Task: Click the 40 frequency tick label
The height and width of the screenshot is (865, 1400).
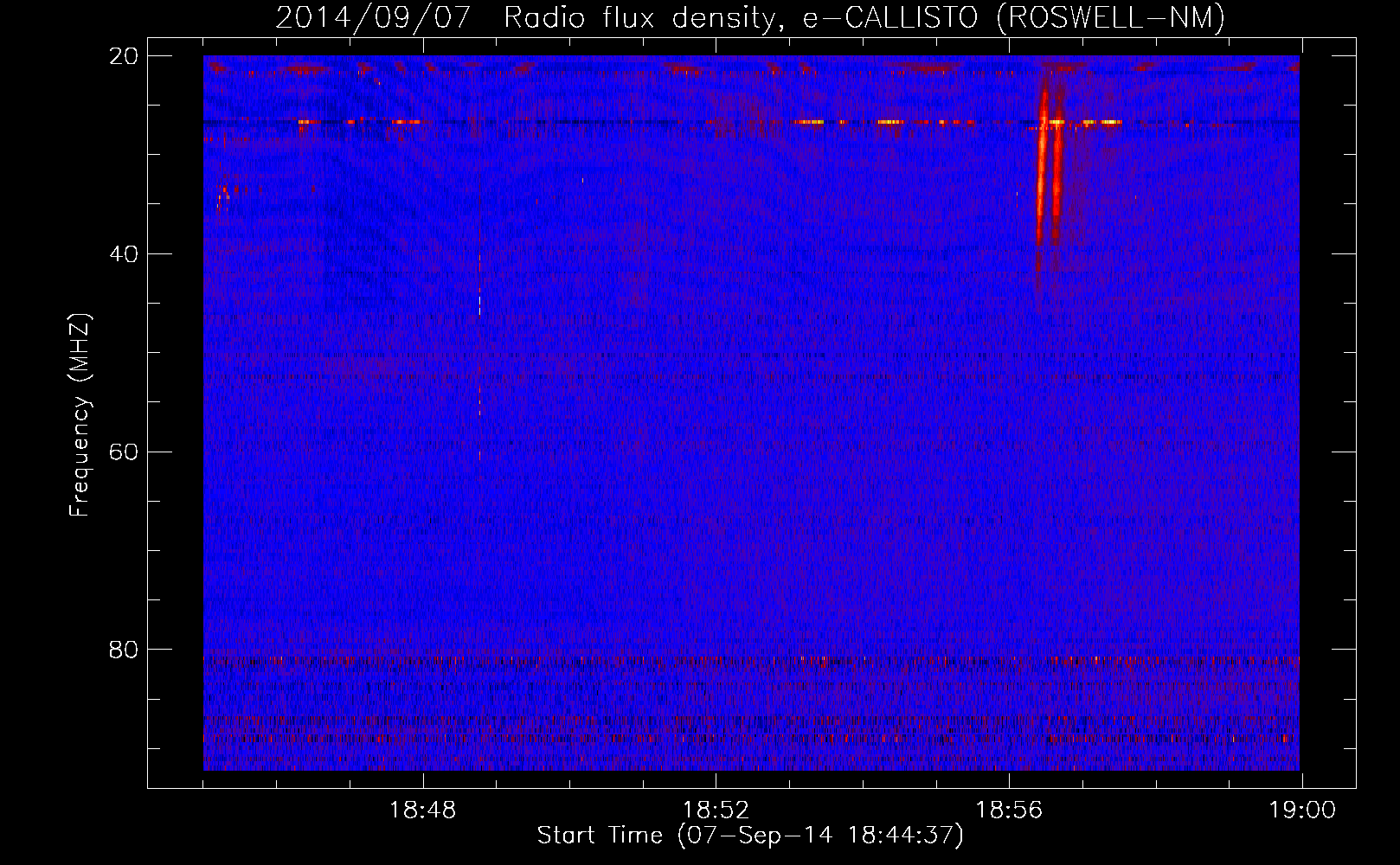Action: [124, 254]
